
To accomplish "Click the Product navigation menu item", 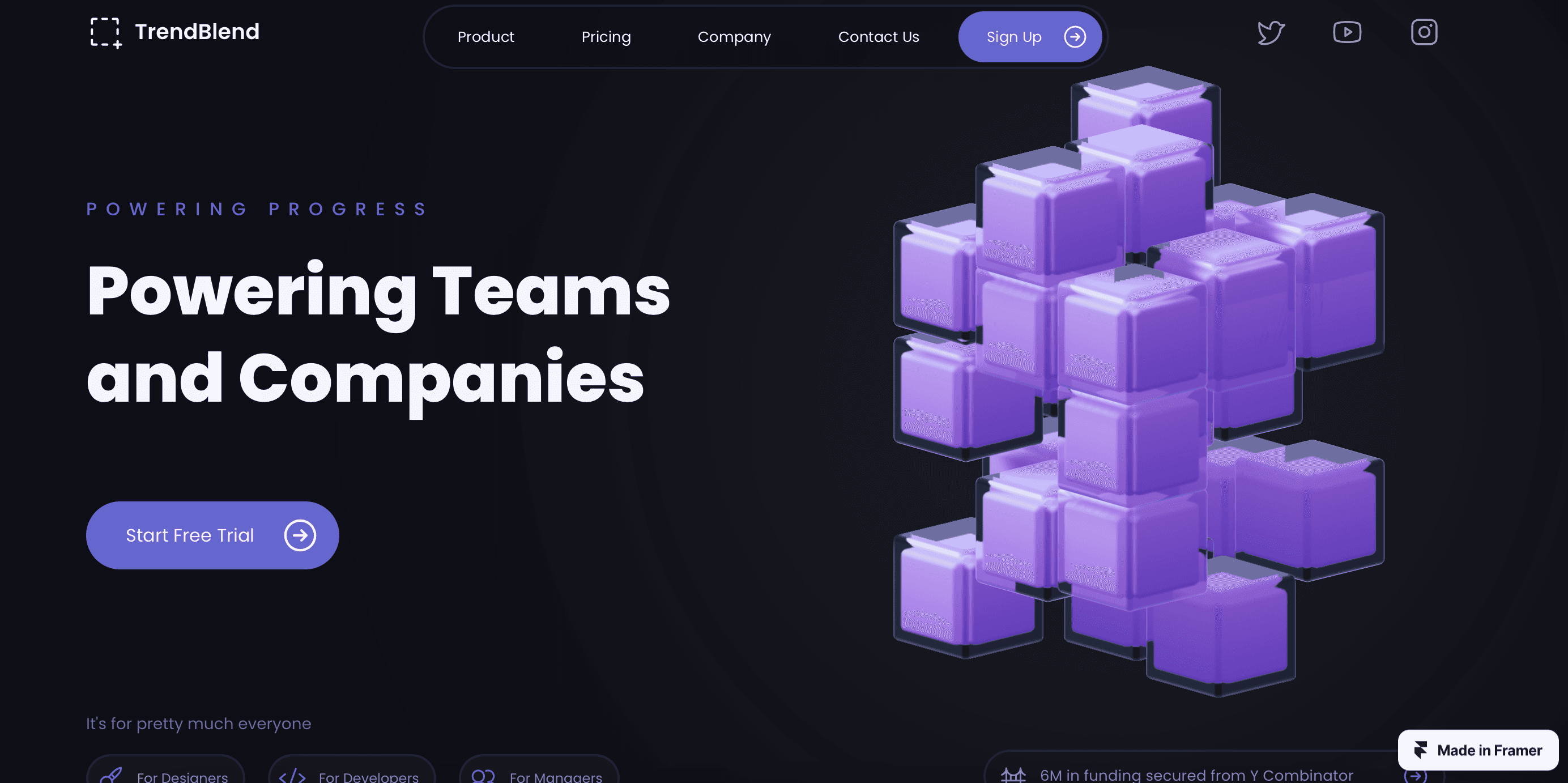I will point(486,36).
